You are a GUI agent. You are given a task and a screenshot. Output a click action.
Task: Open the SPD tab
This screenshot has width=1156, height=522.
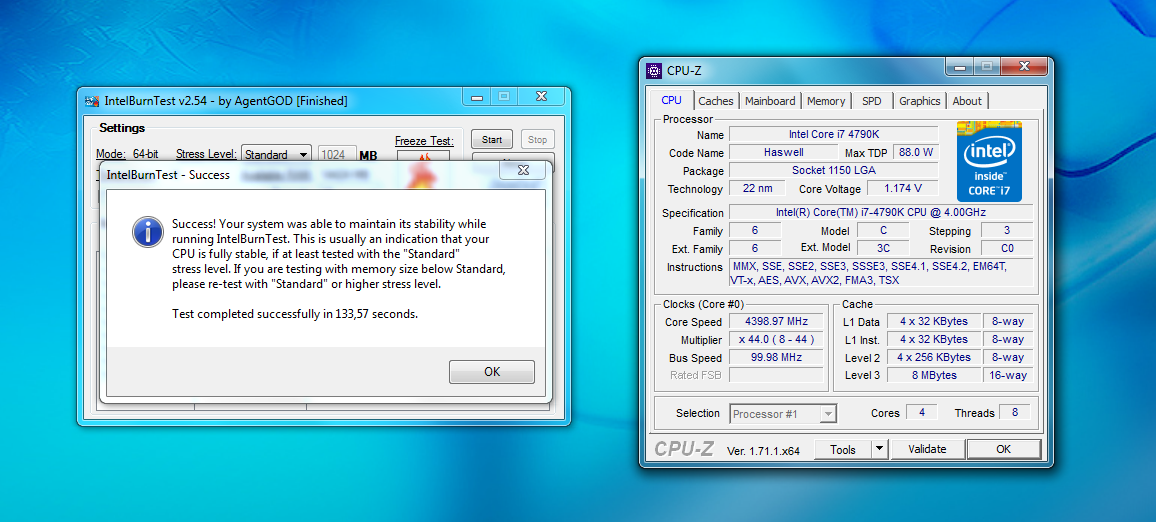tap(871, 101)
